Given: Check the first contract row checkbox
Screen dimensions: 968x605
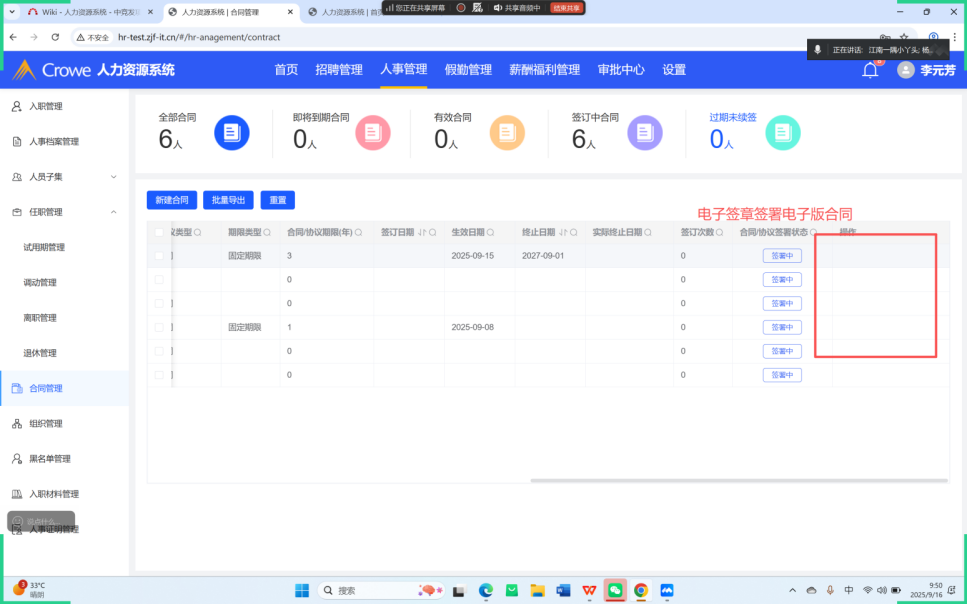Looking at the screenshot, I should click(159, 256).
